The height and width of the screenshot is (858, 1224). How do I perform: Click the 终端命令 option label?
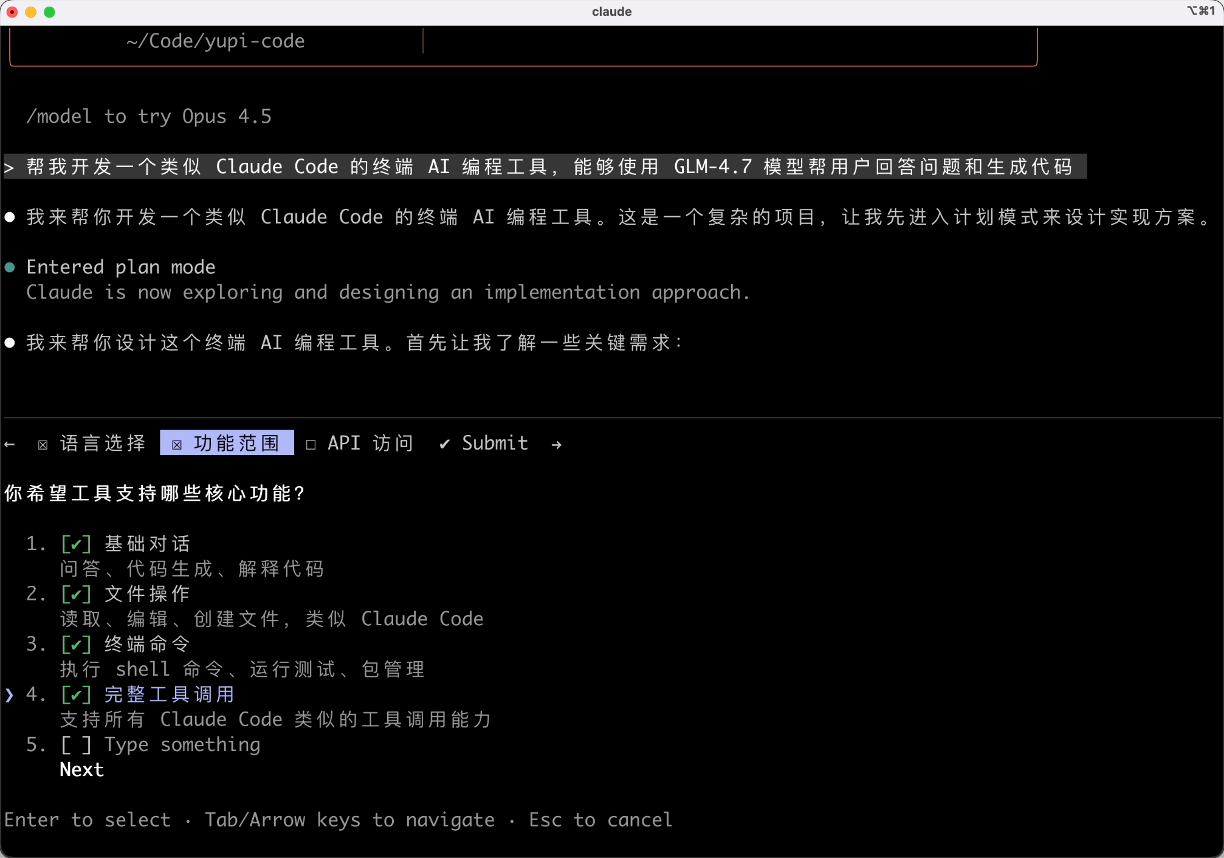147,644
